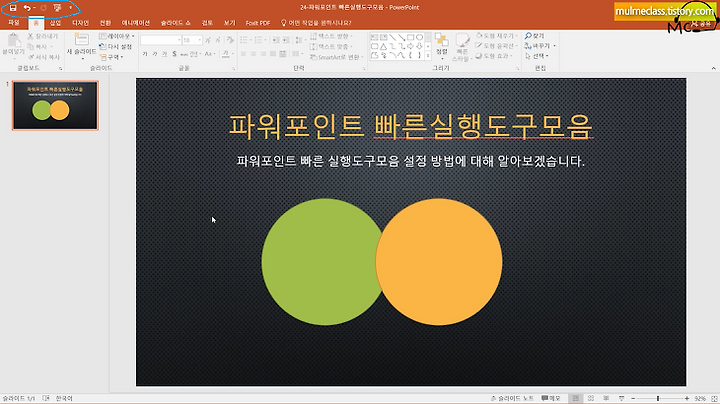Switch to the 검토 (Review) tab
Viewport: 720px width, 404px height.
coord(208,22)
